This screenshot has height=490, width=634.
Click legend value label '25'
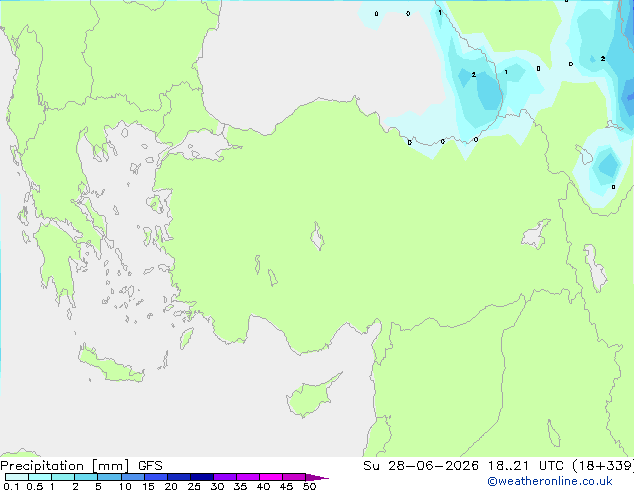coord(194,486)
